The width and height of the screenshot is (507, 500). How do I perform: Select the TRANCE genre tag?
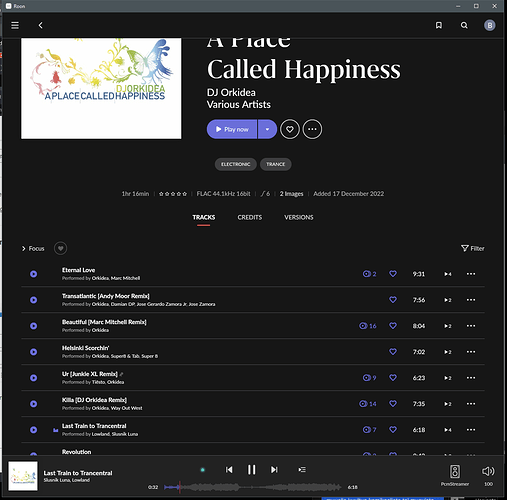[x=275, y=164]
